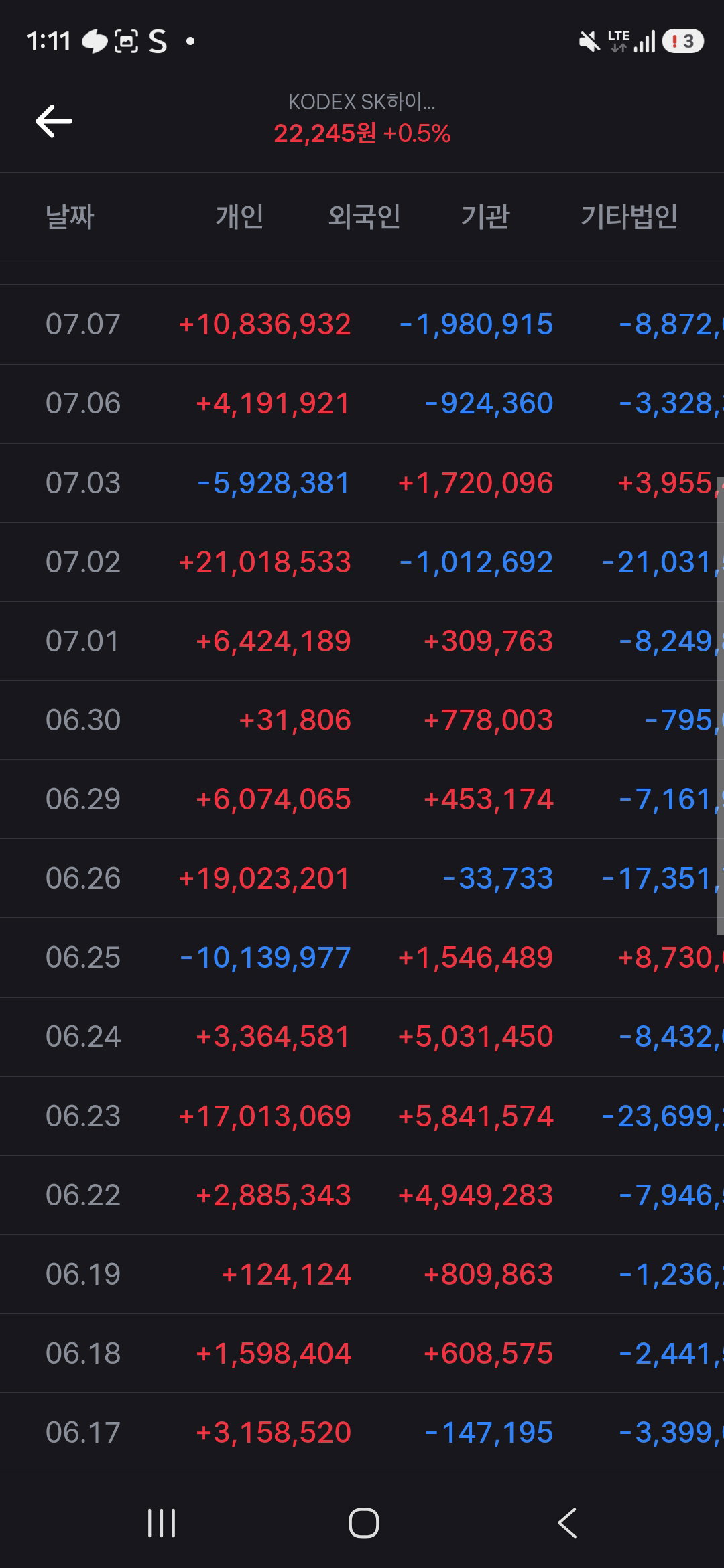724x1568 pixels.
Task: Tap the LTE signal icon
Action: pos(631,42)
